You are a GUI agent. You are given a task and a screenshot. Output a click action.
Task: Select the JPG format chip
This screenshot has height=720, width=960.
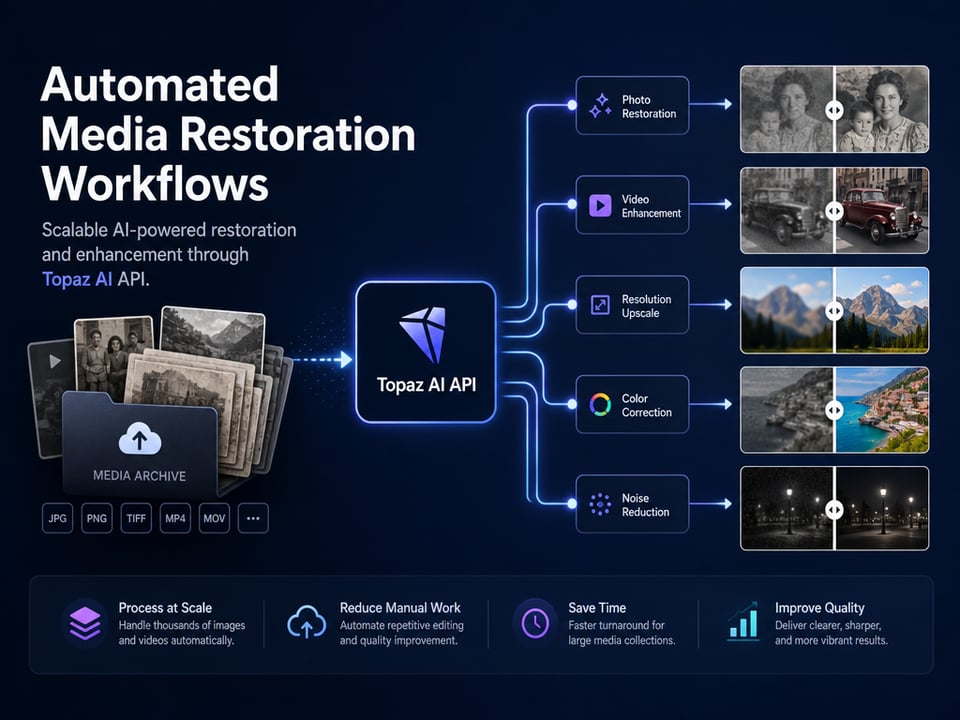58,519
